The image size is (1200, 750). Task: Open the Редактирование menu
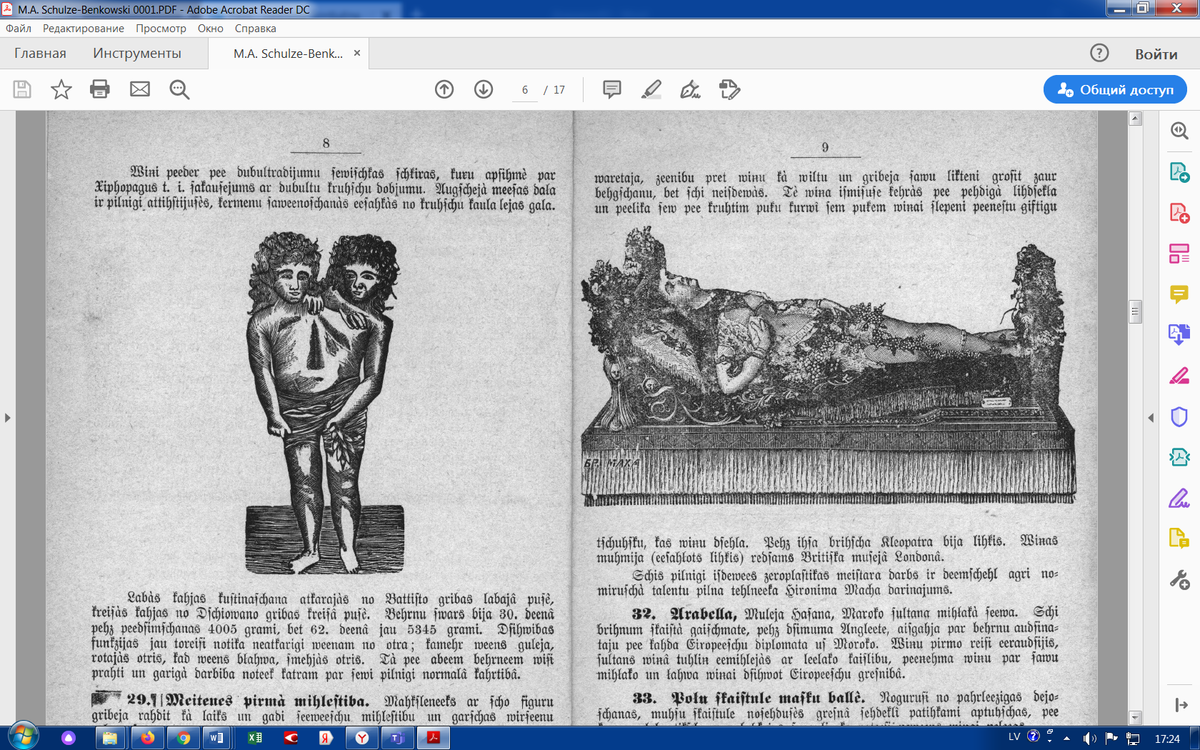pos(84,29)
